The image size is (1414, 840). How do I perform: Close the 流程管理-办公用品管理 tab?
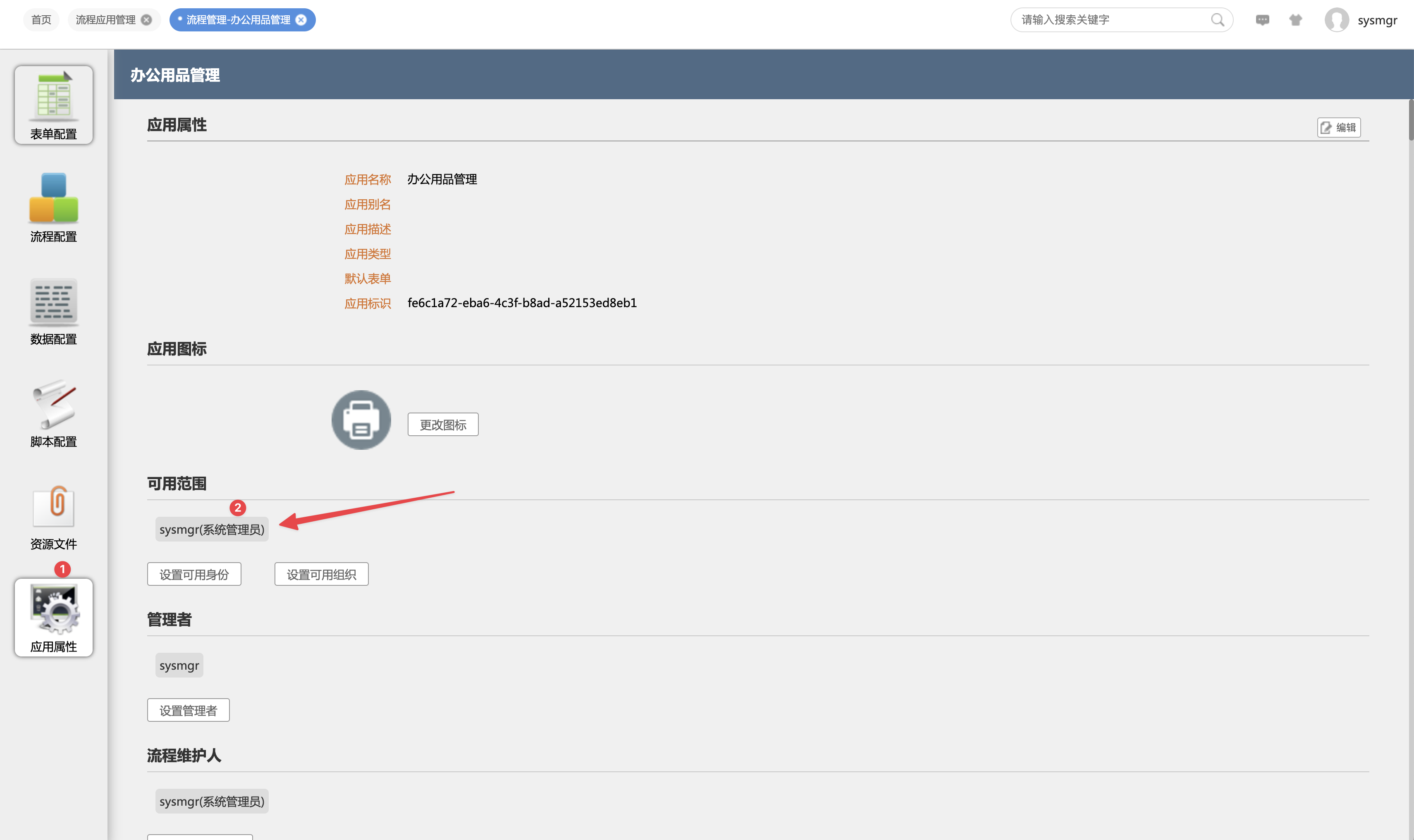click(x=302, y=20)
